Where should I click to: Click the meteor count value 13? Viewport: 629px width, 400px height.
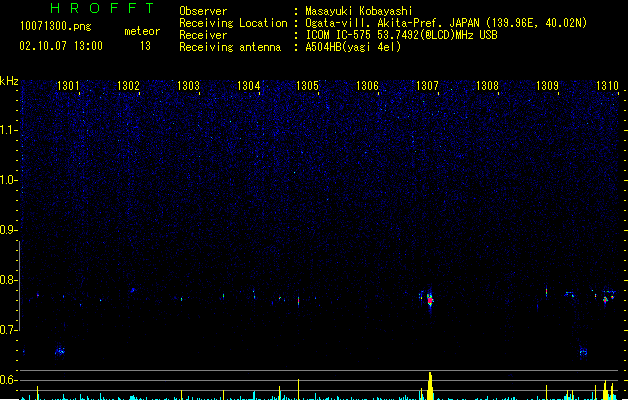click(x=145, y=46)
